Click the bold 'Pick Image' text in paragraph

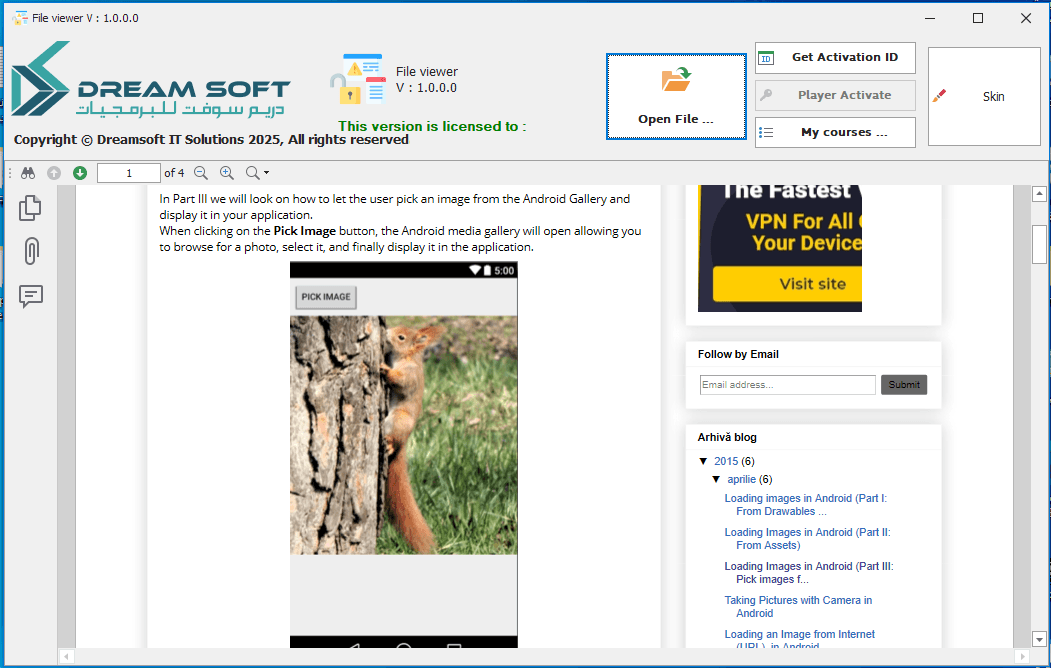304,231
